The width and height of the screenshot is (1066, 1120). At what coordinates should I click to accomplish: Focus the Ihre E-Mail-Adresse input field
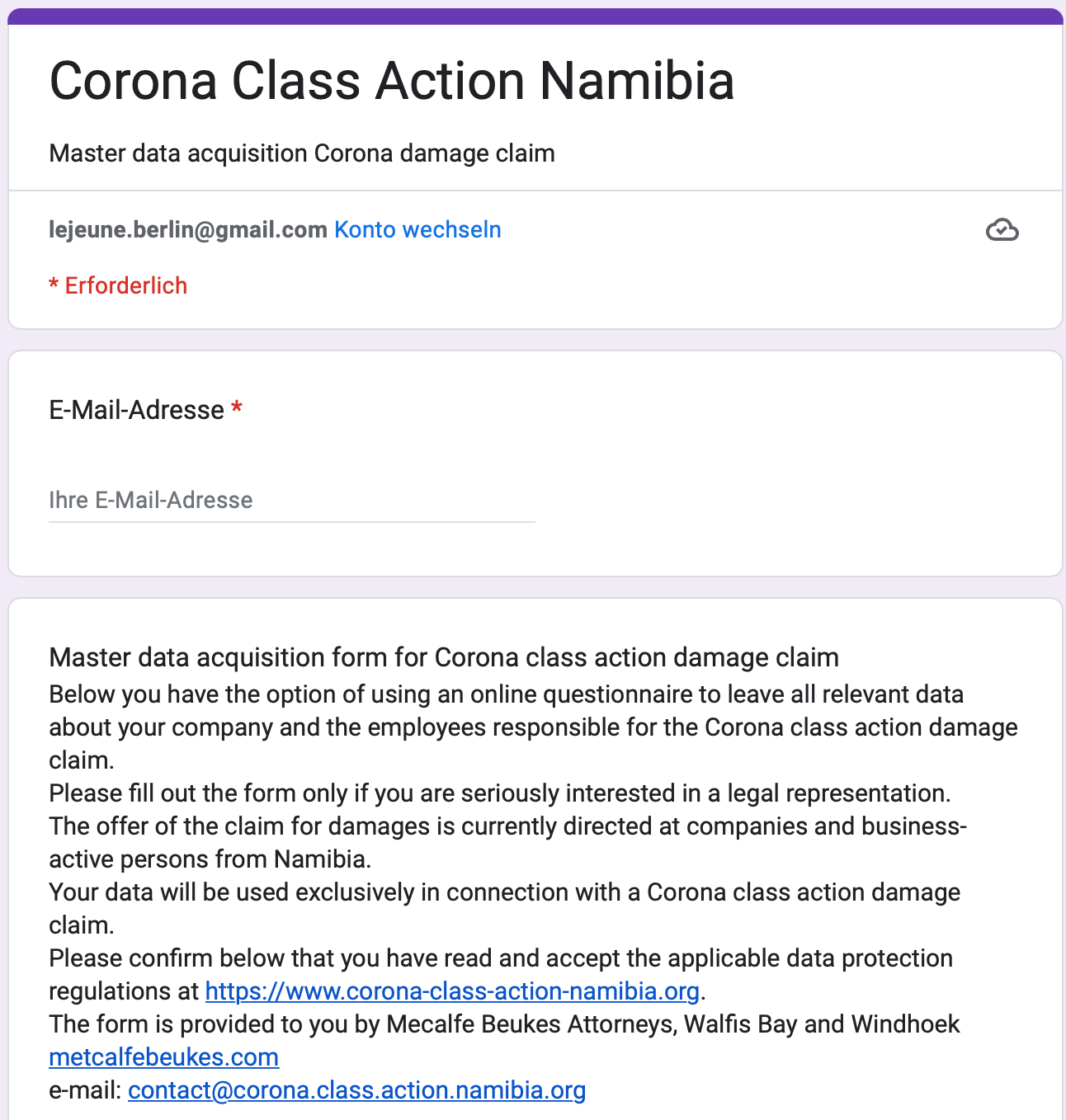pyautogui.click(x=292, y=500)
